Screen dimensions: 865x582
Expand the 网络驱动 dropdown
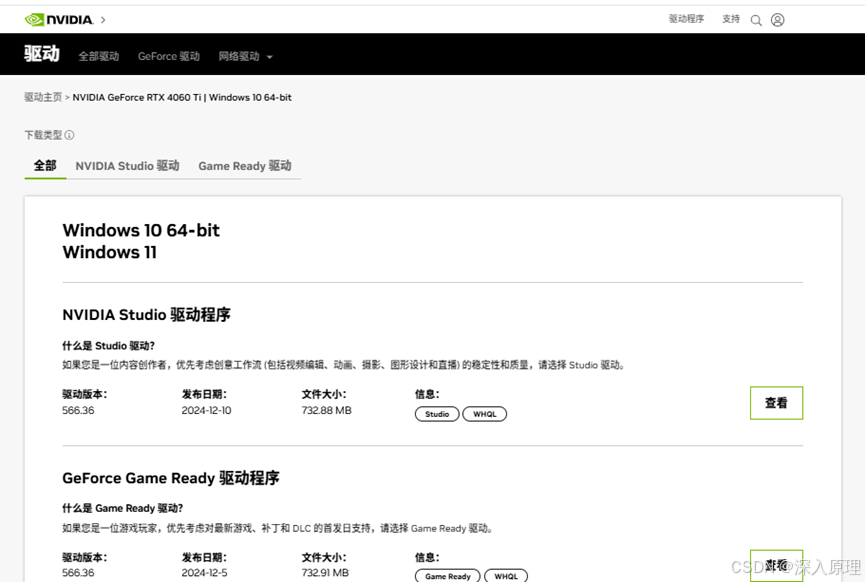point(245,56)
